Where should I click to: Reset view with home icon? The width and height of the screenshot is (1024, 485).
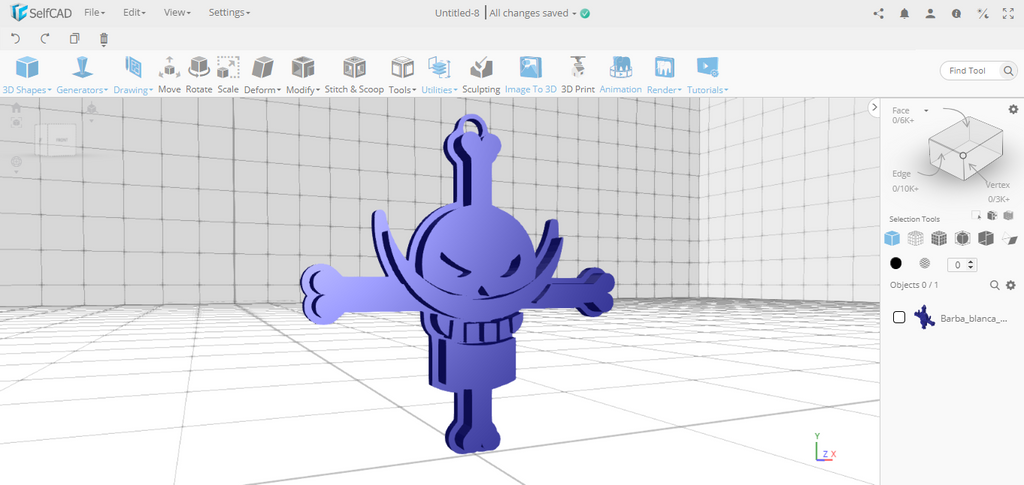click(16, 108)
